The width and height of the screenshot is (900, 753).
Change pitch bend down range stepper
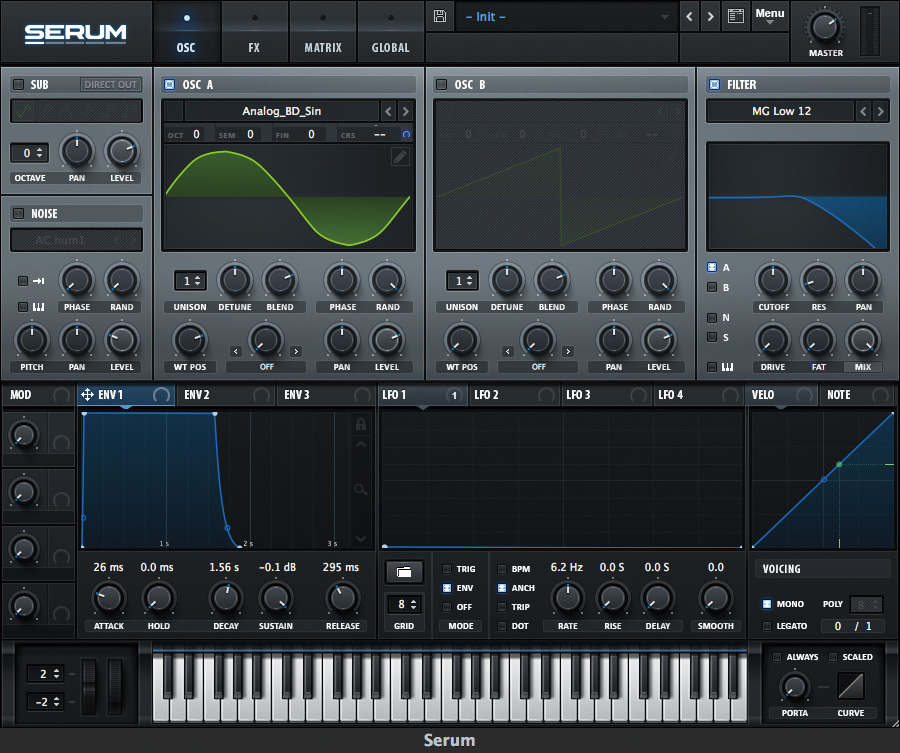coord(46,701)
